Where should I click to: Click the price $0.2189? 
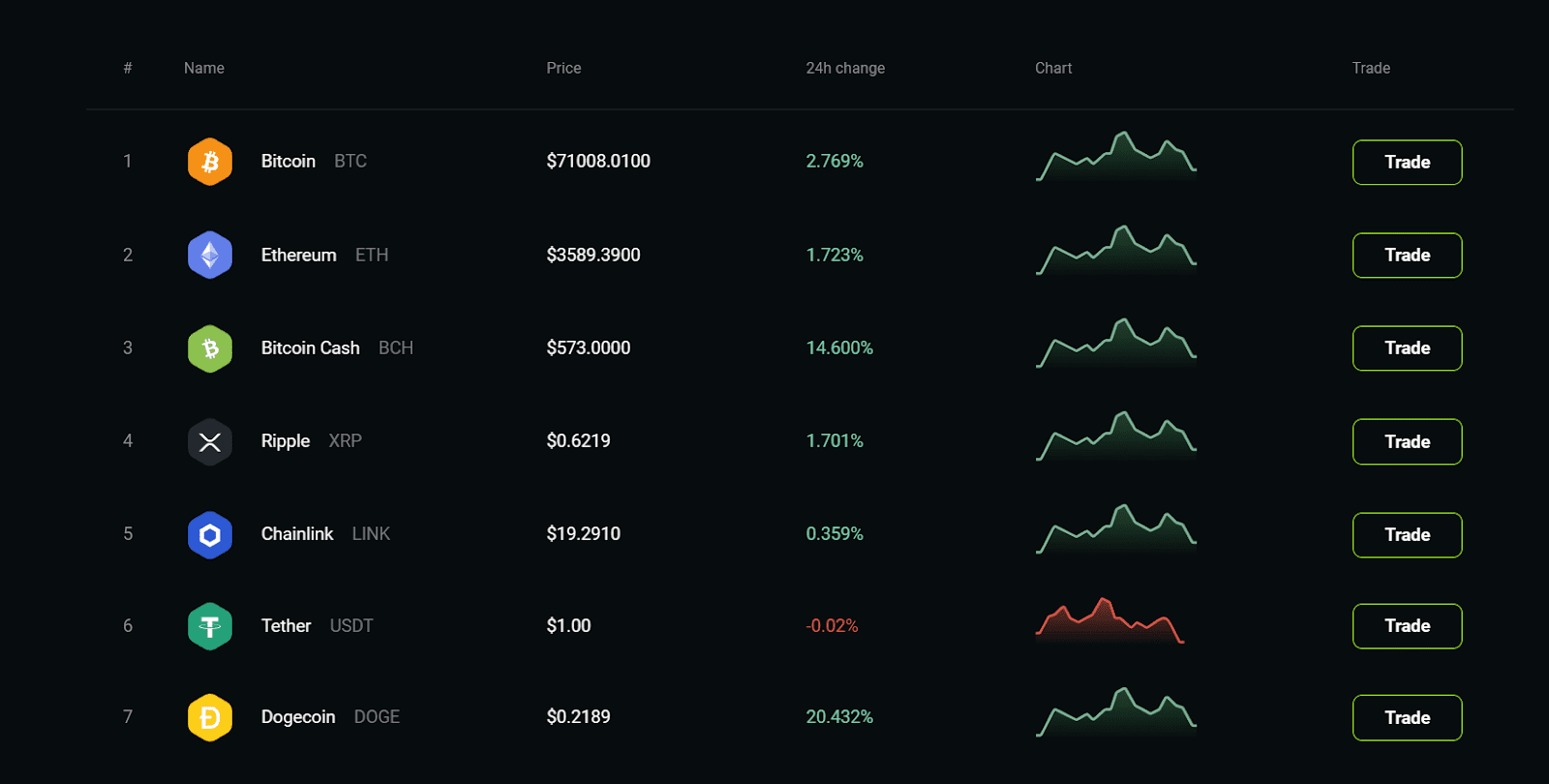(579, 716)
